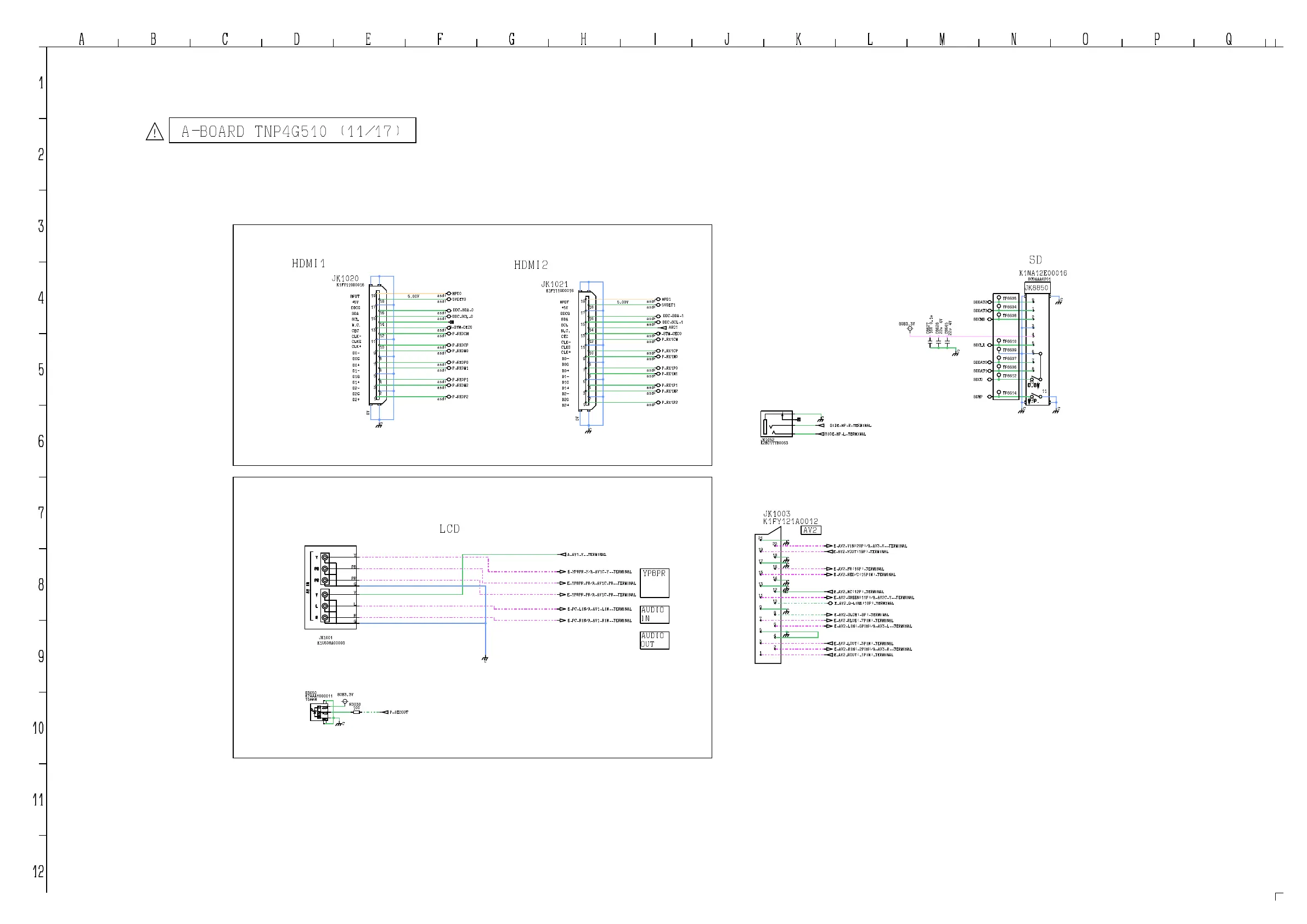
Task: Click the AUDIO OUT label box
Action: point(654,640)
